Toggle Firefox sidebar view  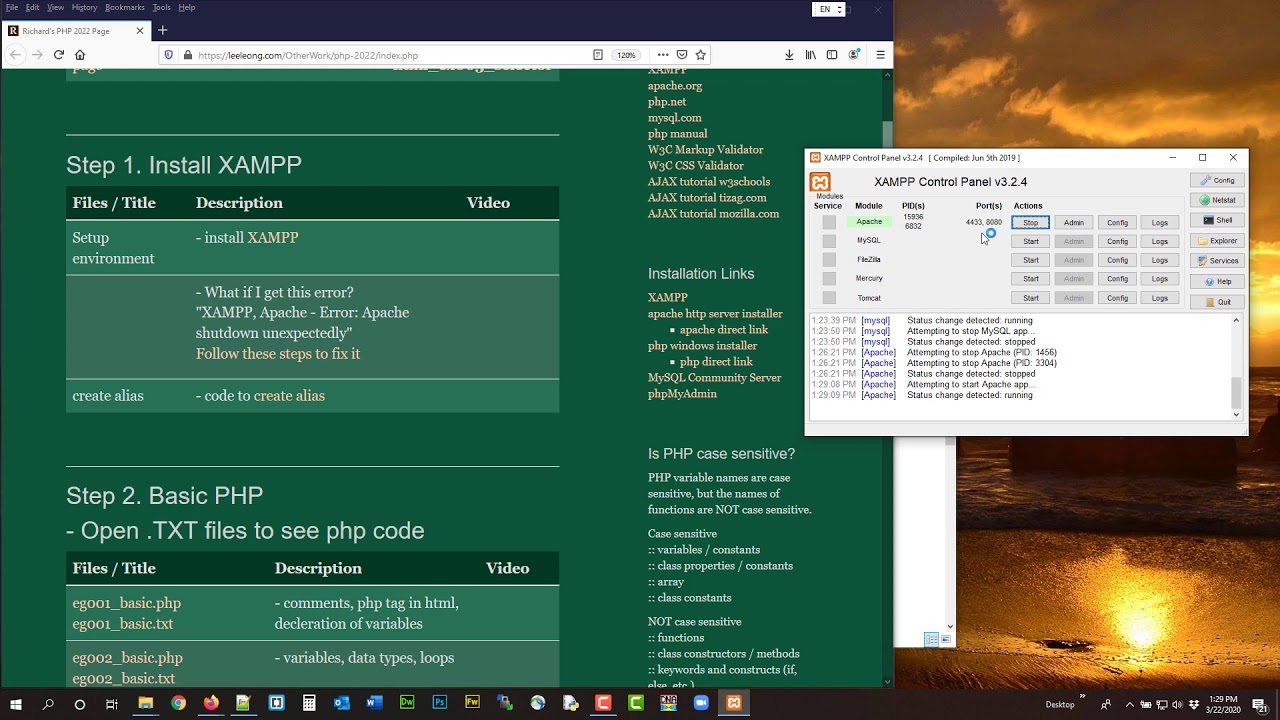(832, 55)
